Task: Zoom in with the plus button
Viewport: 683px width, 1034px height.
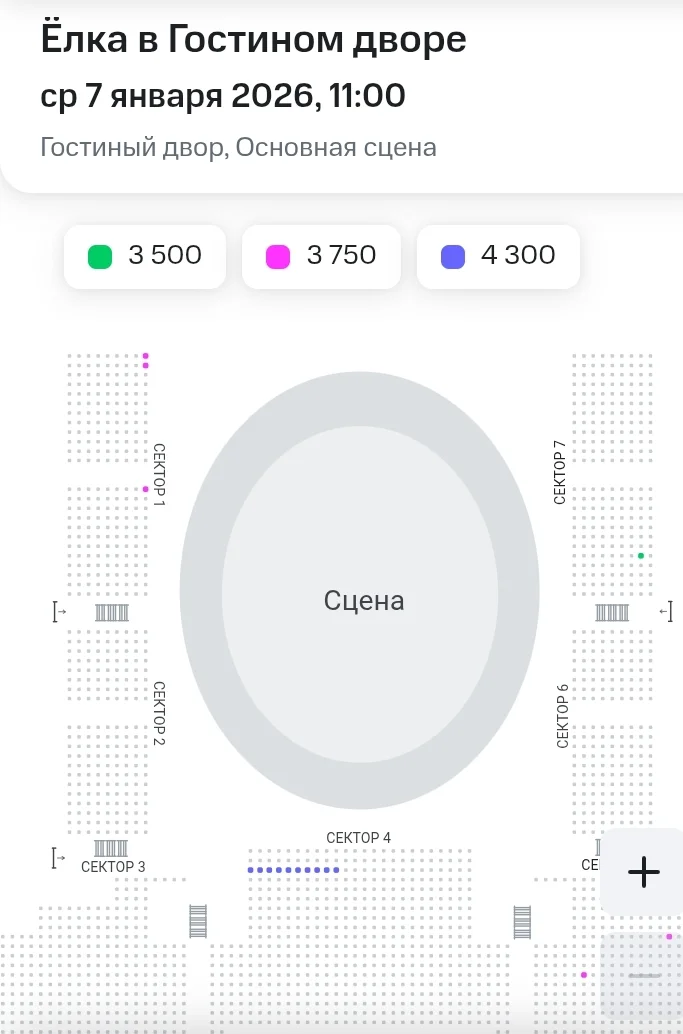Action: (643, 872)
